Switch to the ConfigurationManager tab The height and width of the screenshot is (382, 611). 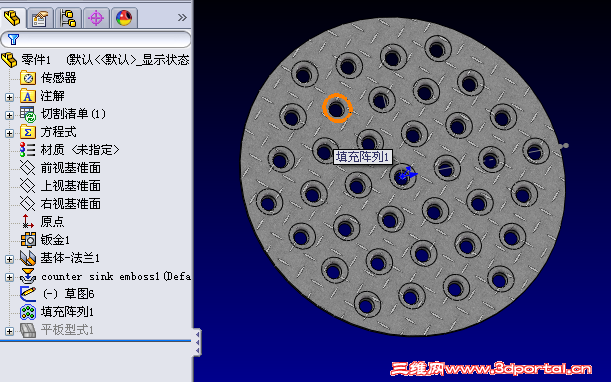[68, 18]
